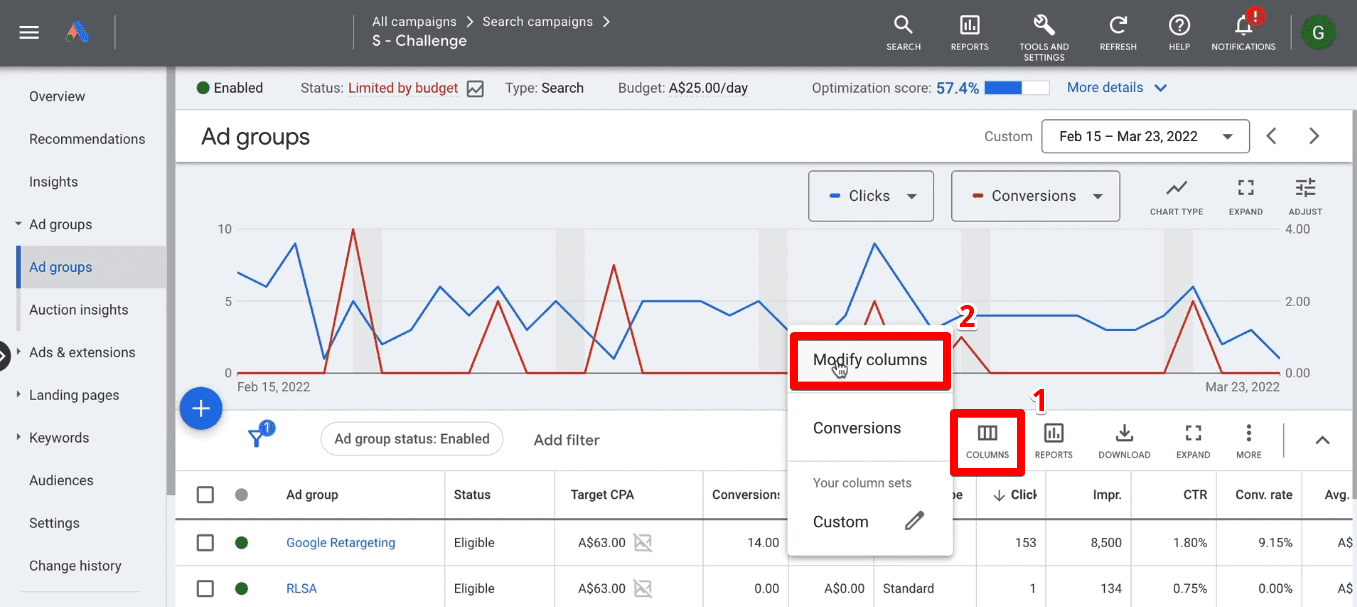Select Modify columns from the menu
The height and width of the screenshot is (607, 1357).
tap(870, 359)
